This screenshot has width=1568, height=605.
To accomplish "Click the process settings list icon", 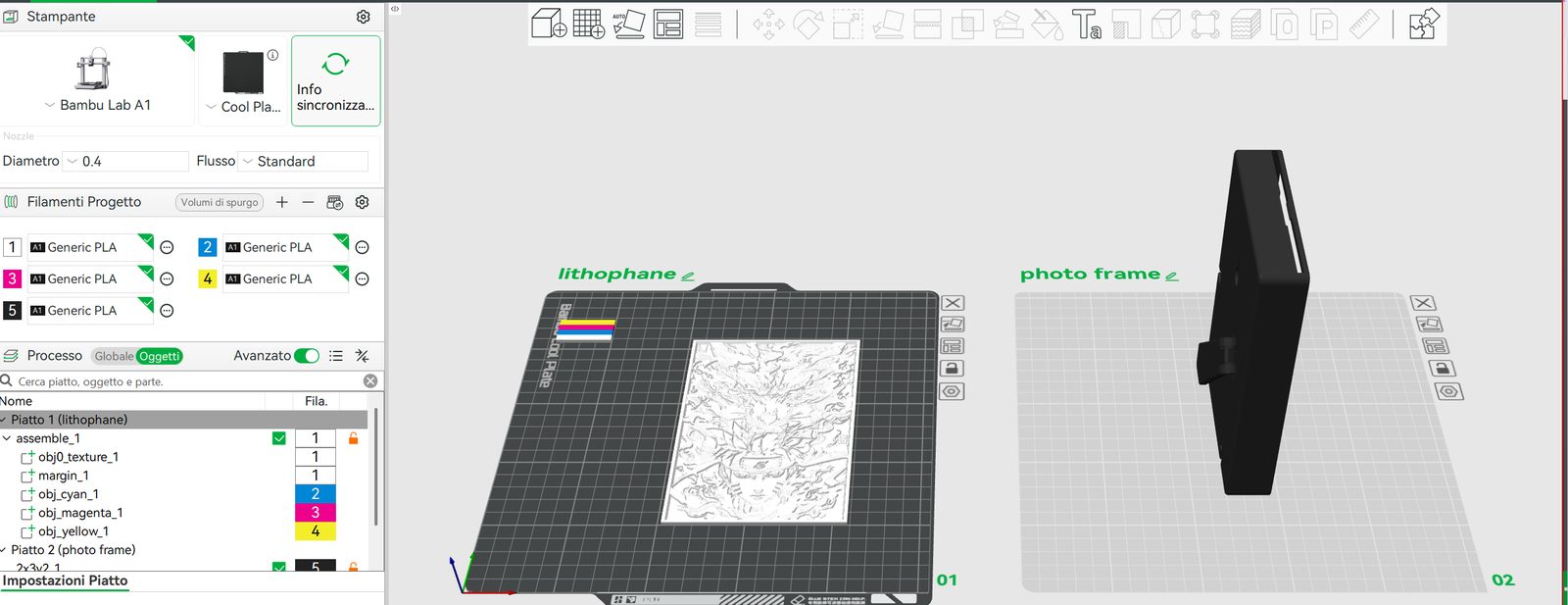I will tap(336, 356).
